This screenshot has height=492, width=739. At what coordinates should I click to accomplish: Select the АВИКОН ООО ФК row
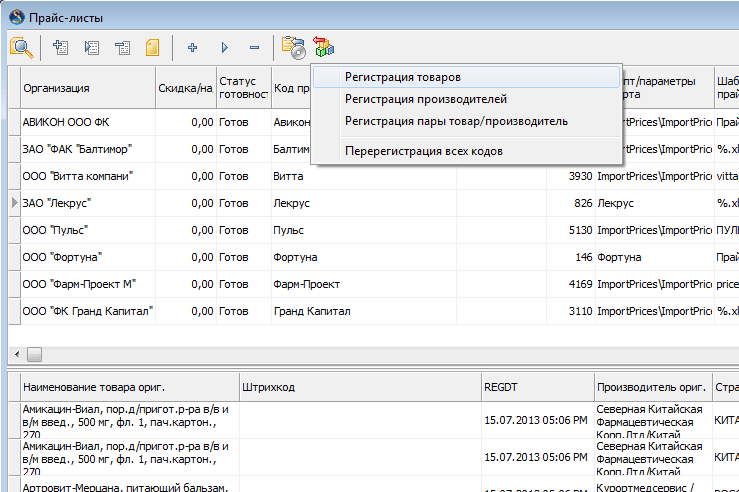pyautogui.click(x=373, y=123)
